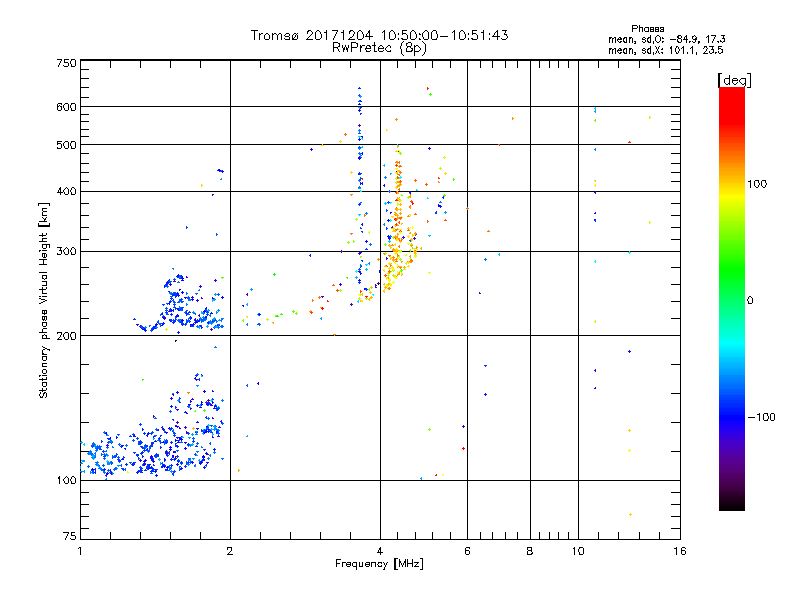Click the x-axis tick label "1"
The height and width of the screenshot is (600, 800).
click(80, 551)
